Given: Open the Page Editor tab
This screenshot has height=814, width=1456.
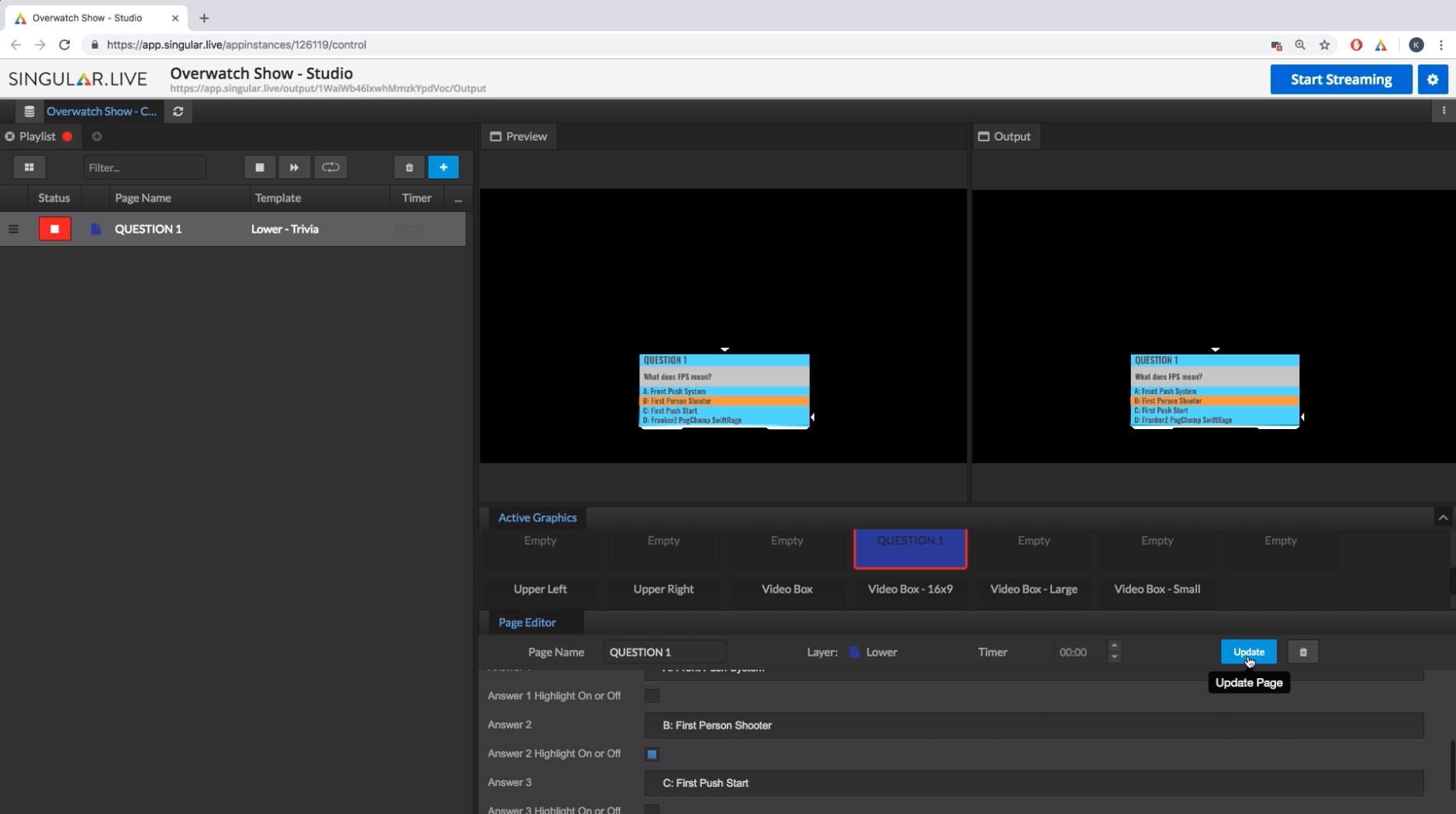Looking at the screenshot, I should pos(527,622).
